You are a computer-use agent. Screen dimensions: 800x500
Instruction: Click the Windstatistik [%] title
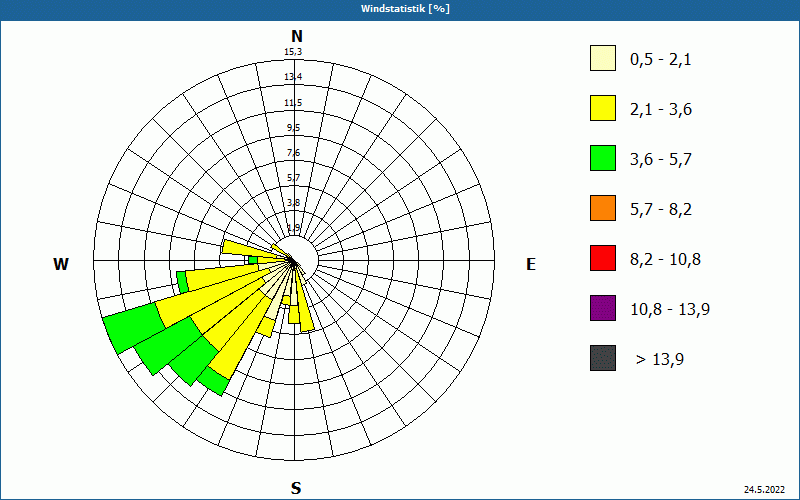(x=405, y=9)
